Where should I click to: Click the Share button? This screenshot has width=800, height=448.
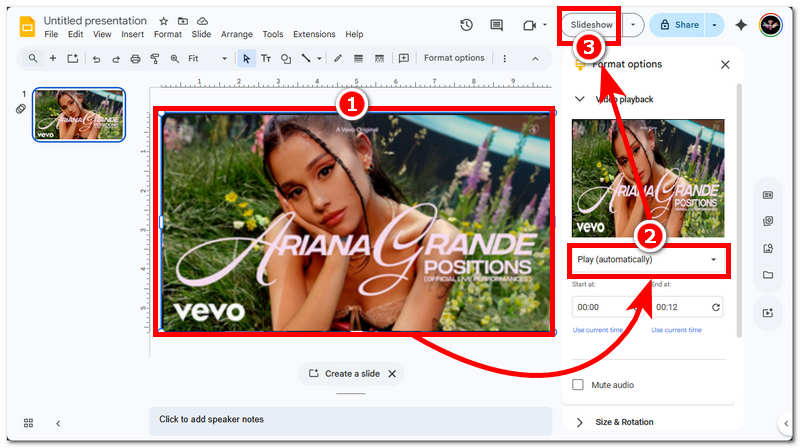[x=679, y=25]
